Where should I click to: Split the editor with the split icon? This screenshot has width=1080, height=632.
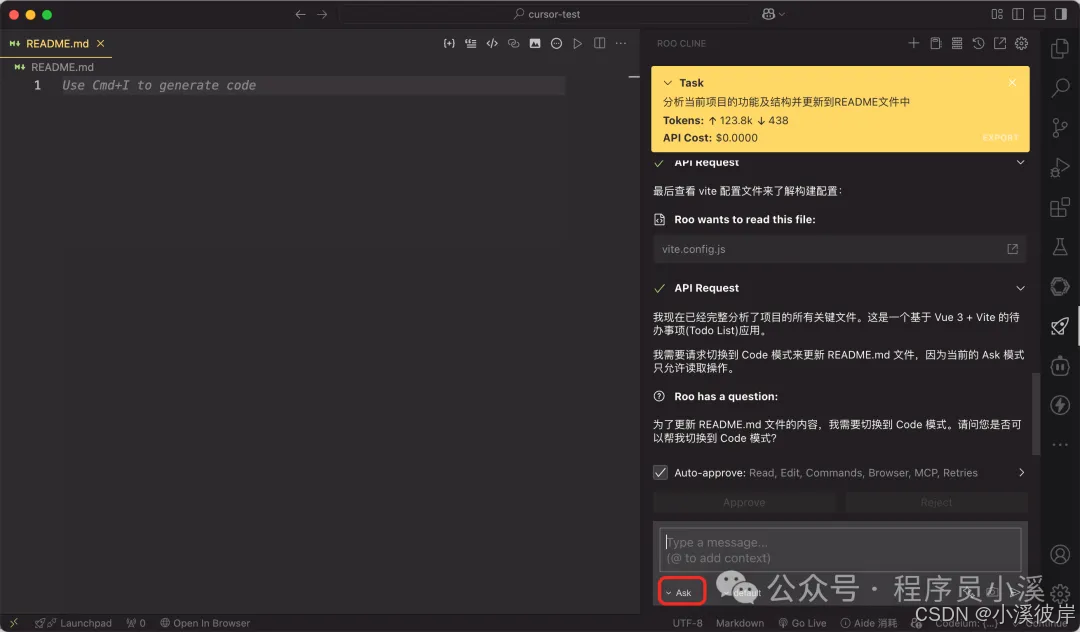599,43
